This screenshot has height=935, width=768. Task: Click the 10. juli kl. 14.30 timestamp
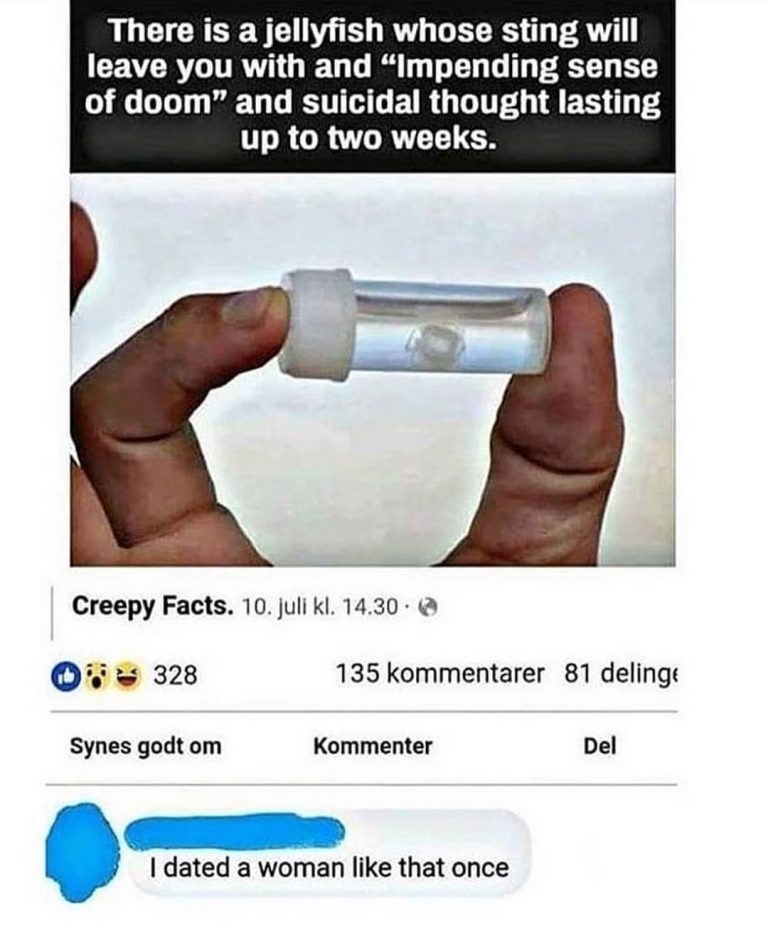point(320,608)
